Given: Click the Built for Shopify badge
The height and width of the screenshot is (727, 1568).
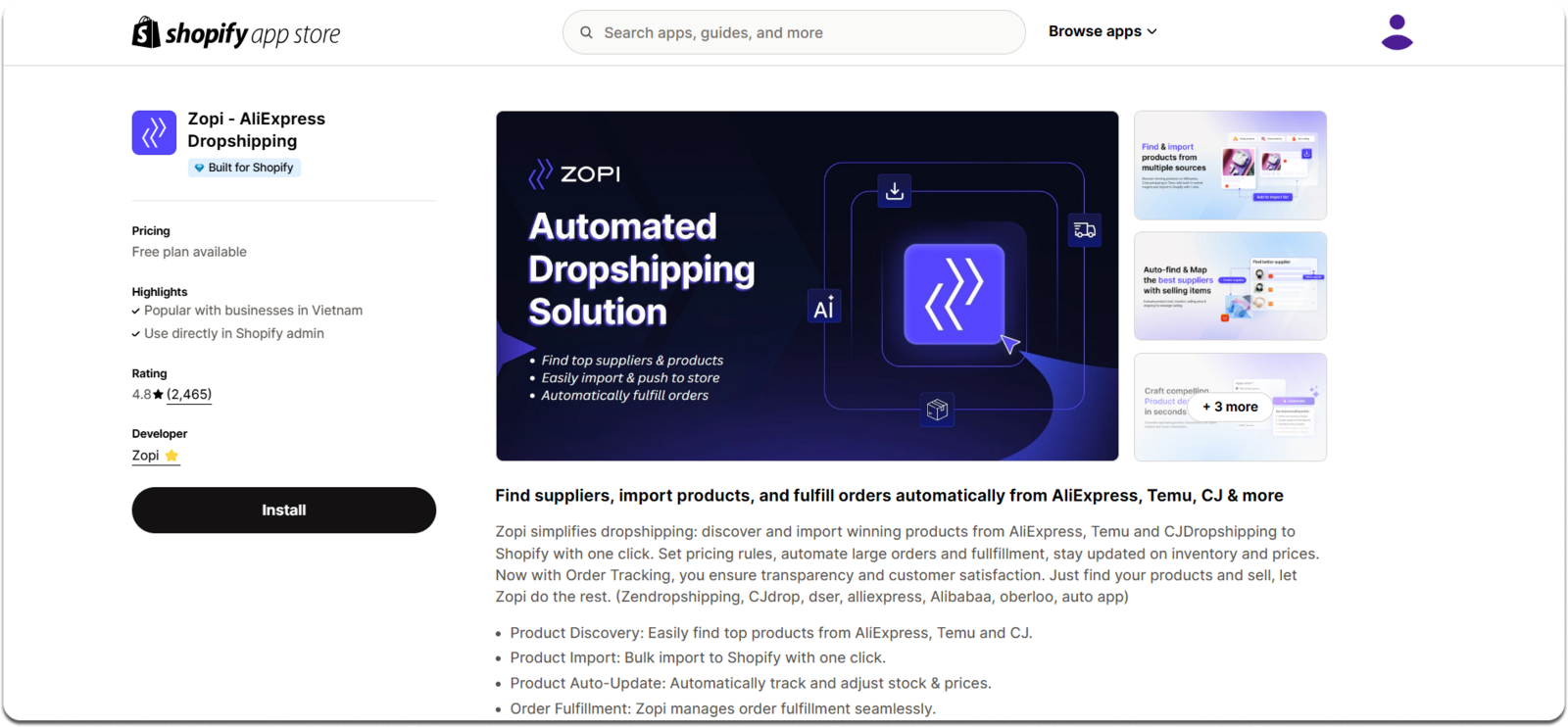Looking at the screenshot, I should pos(244,168).
